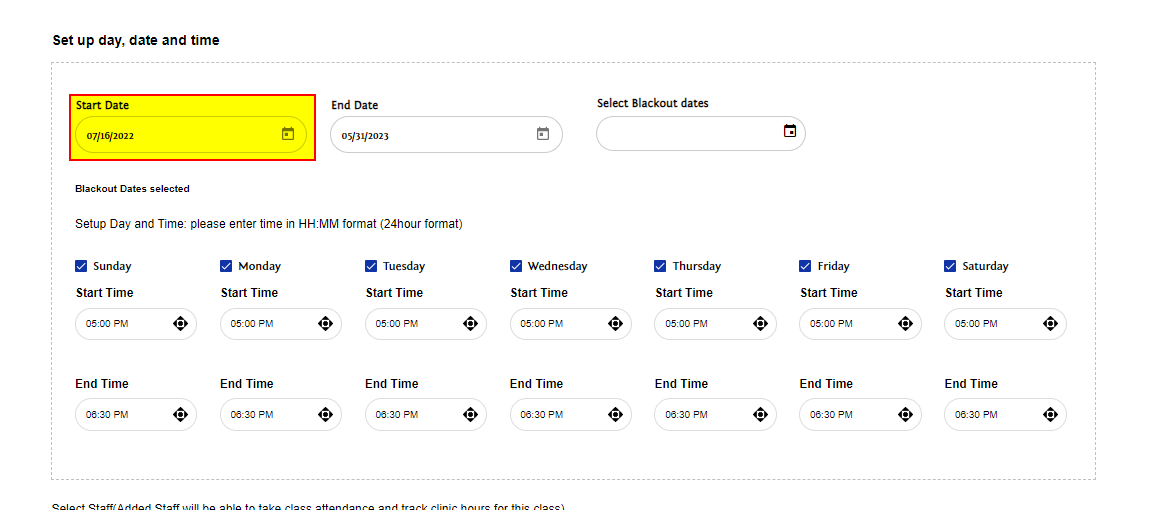Click Monday End Time picker icon
This screenshot has width=1151, height=510.
(325, 414)
